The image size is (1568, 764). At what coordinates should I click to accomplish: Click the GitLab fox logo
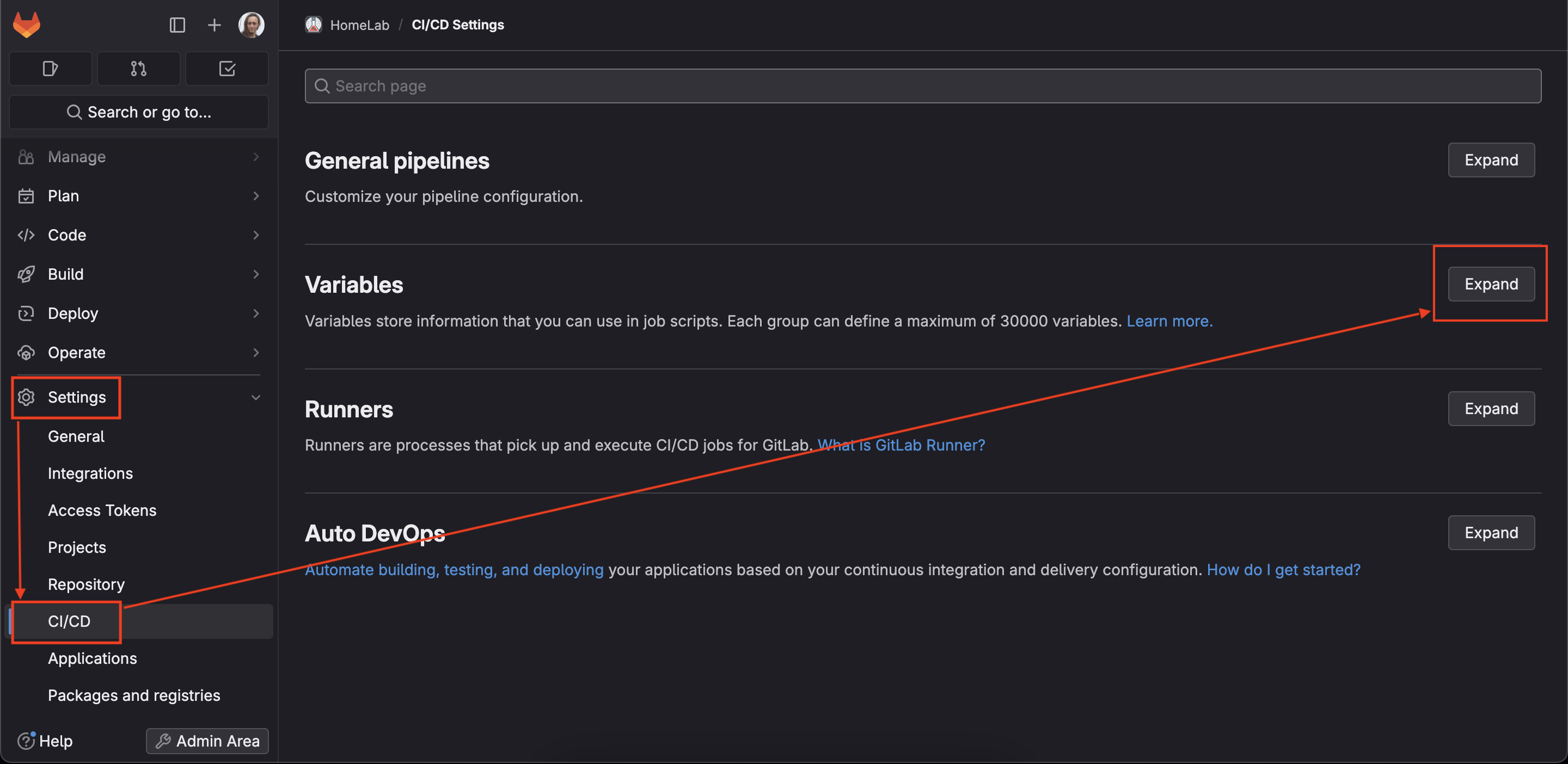pos(26,25)
